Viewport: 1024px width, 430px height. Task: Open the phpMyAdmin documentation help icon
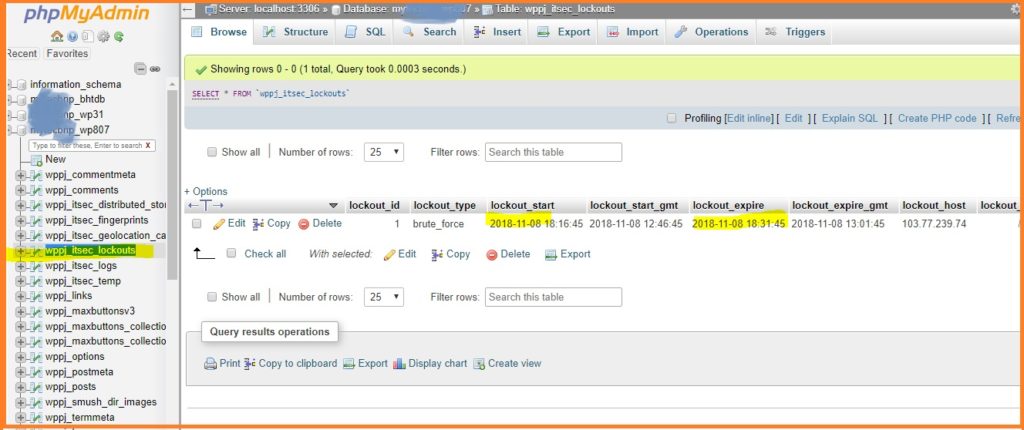pos(72,37)
